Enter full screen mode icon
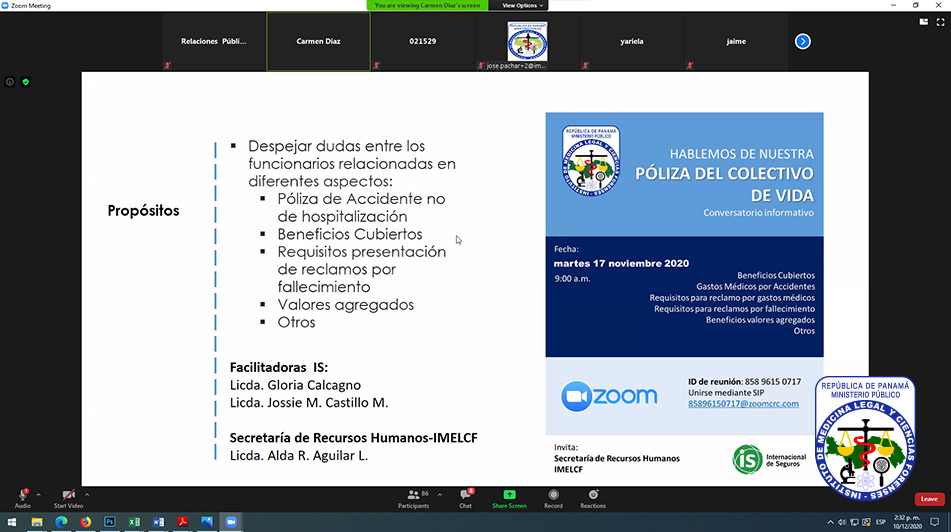 tap(940, 22)
